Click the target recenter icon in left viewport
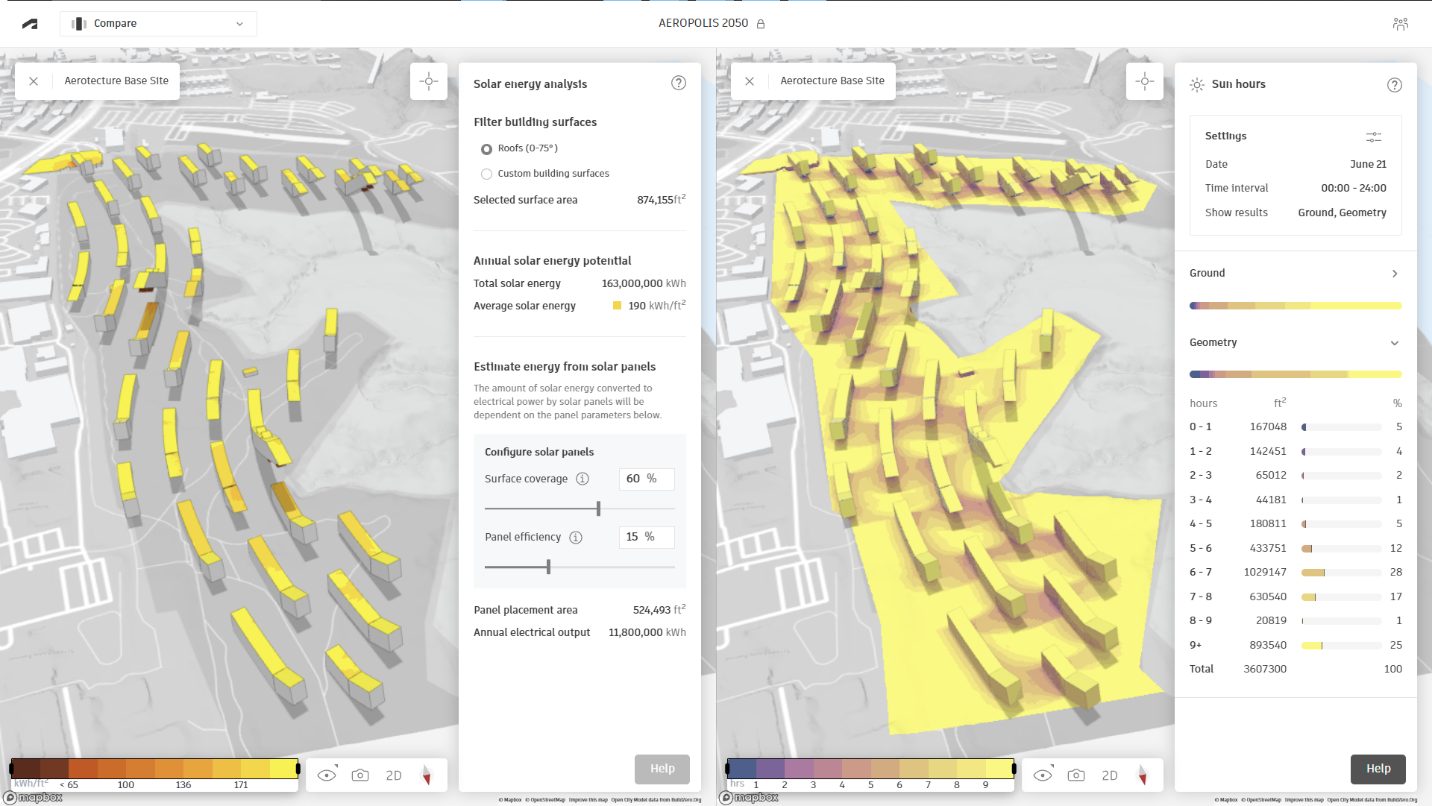The height and width of the screenshot is (806, 1432). [x=428, y=81]
